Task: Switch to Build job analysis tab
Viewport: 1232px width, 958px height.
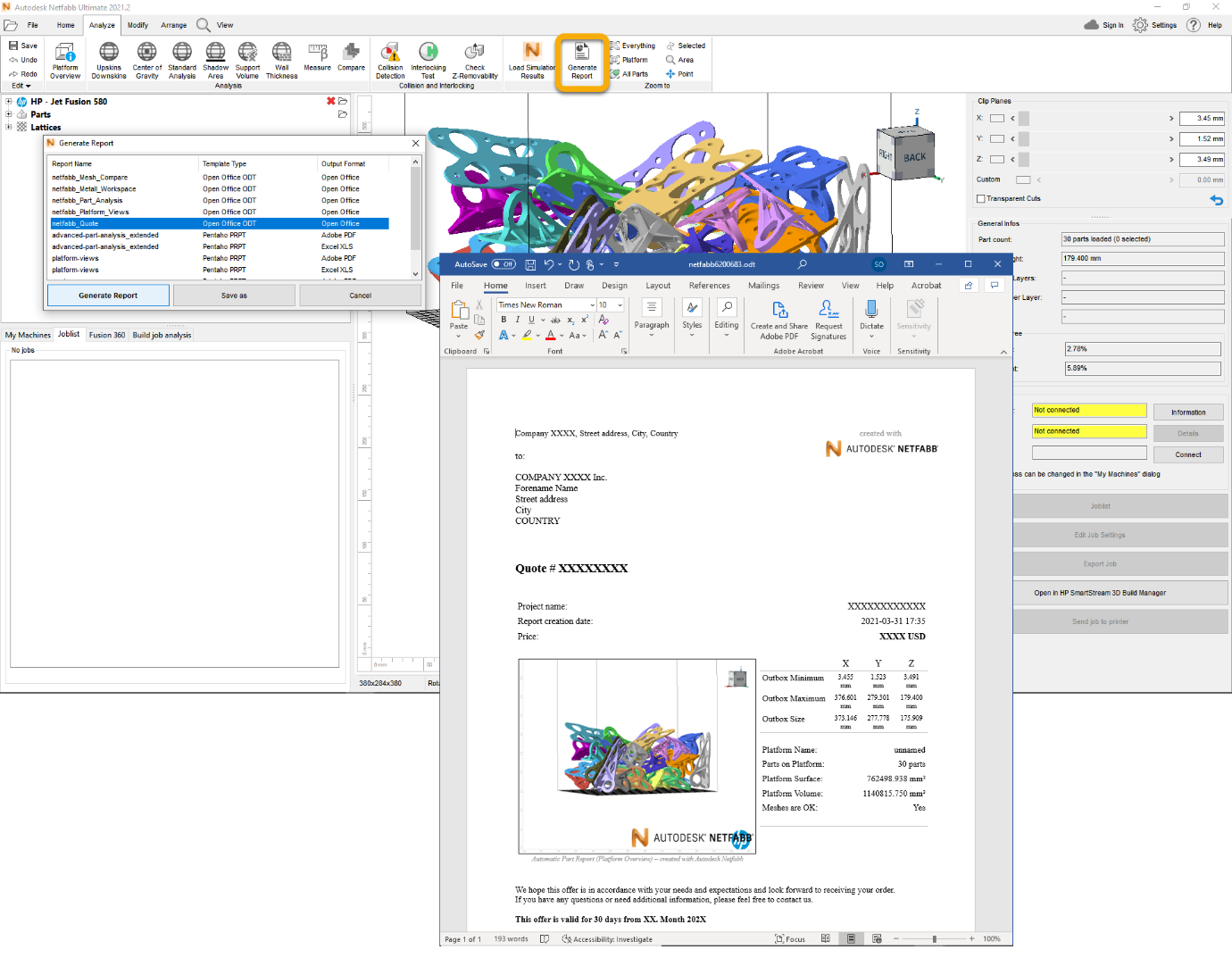Action: (162, 336)
